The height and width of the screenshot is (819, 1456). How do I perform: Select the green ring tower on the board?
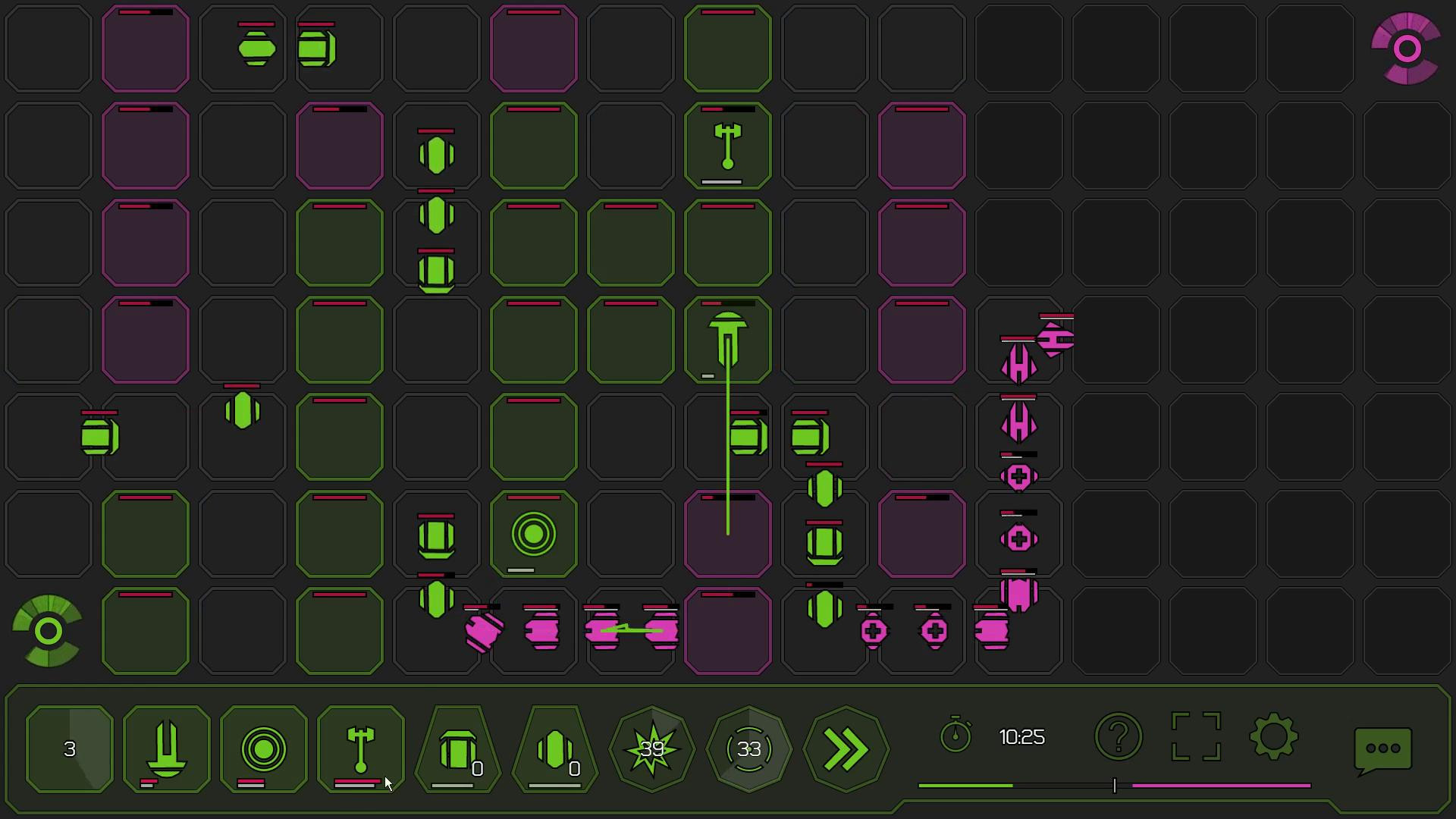click(x=534, y=534)
